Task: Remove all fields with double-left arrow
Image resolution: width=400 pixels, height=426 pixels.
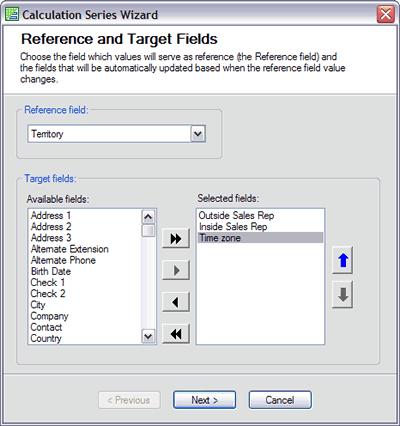Action: click(x=176, y=333)
